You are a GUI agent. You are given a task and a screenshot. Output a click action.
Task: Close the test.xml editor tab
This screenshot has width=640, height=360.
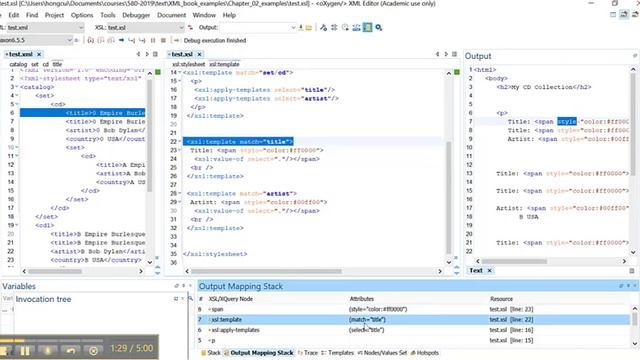[39, 54]
